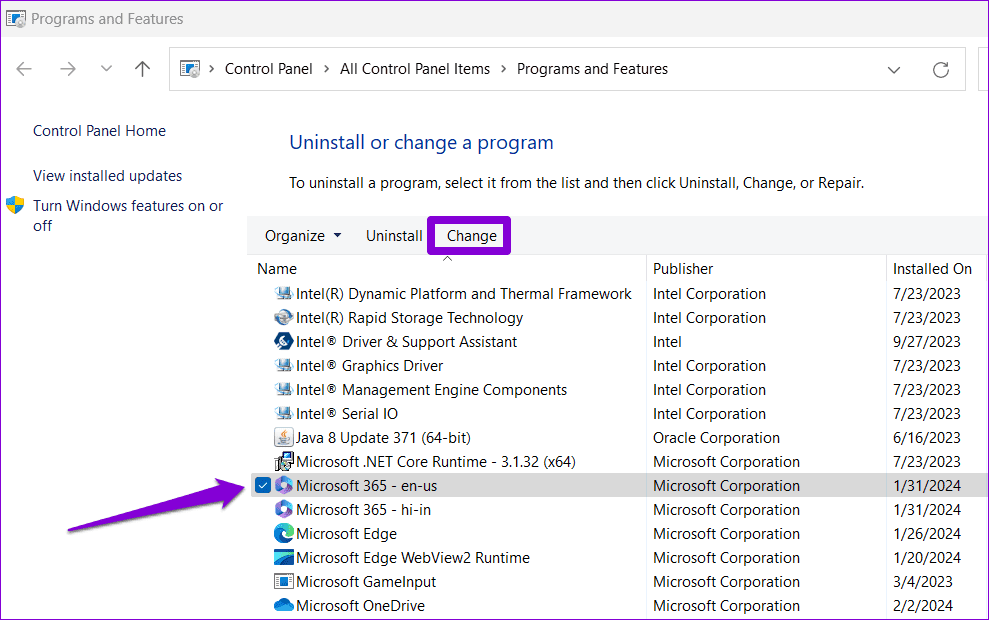Click Microsoft Edge icon in list

pos(284,533)
